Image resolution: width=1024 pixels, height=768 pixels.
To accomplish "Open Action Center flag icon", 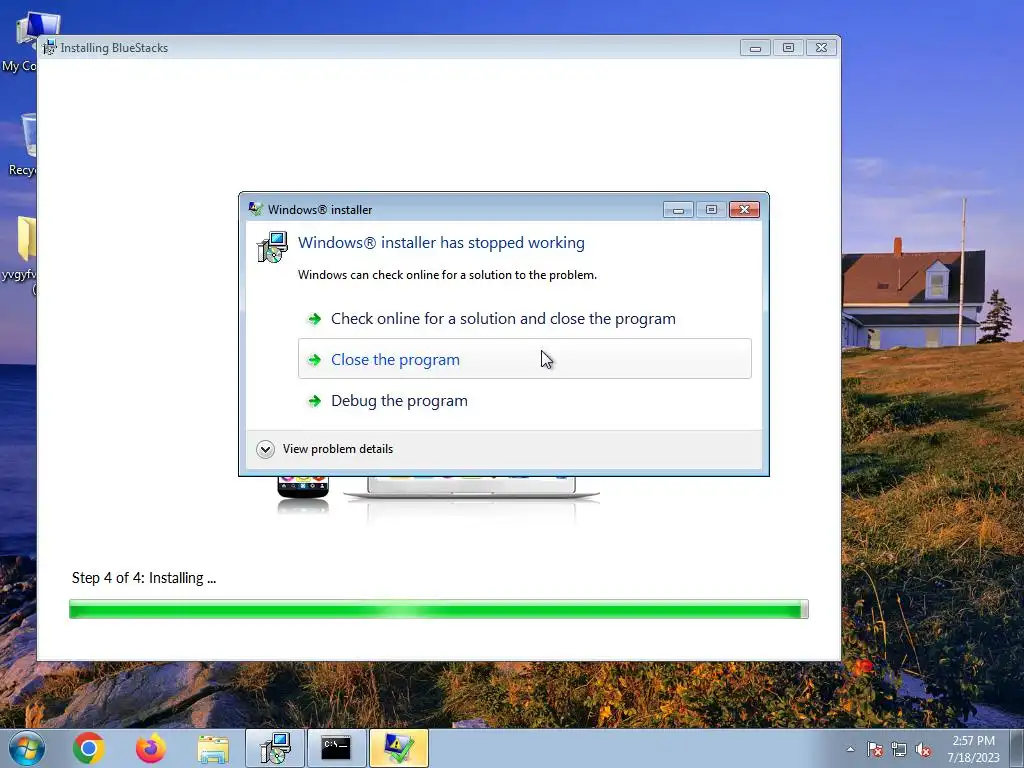I will (x=875, y=750).
